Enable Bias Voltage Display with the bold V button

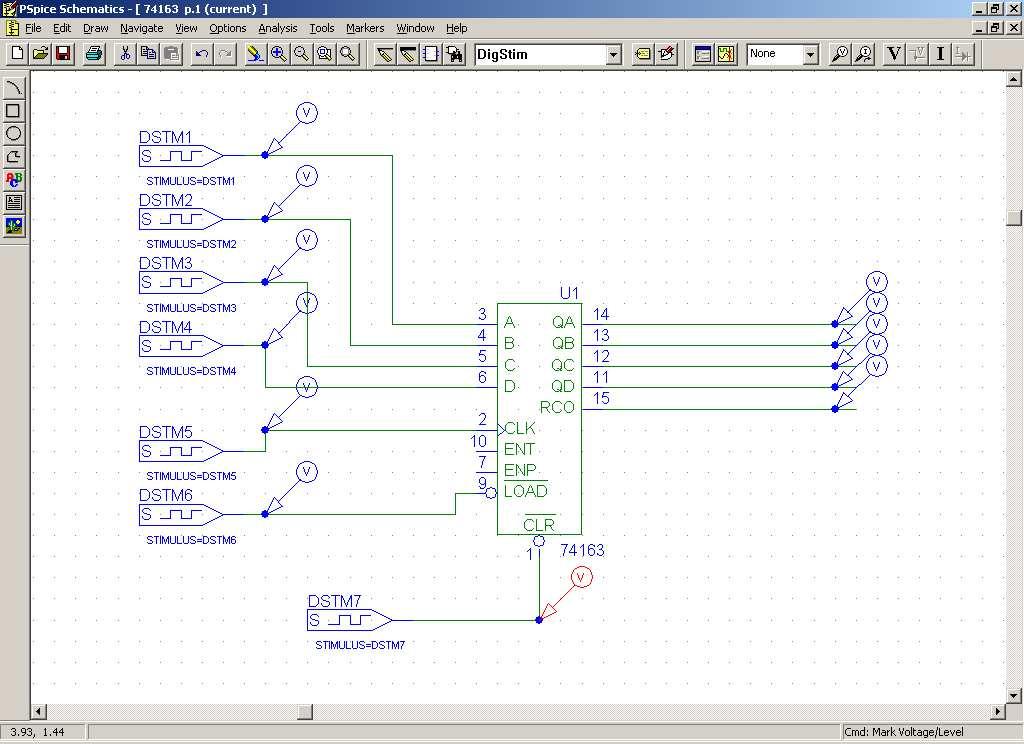894,54
